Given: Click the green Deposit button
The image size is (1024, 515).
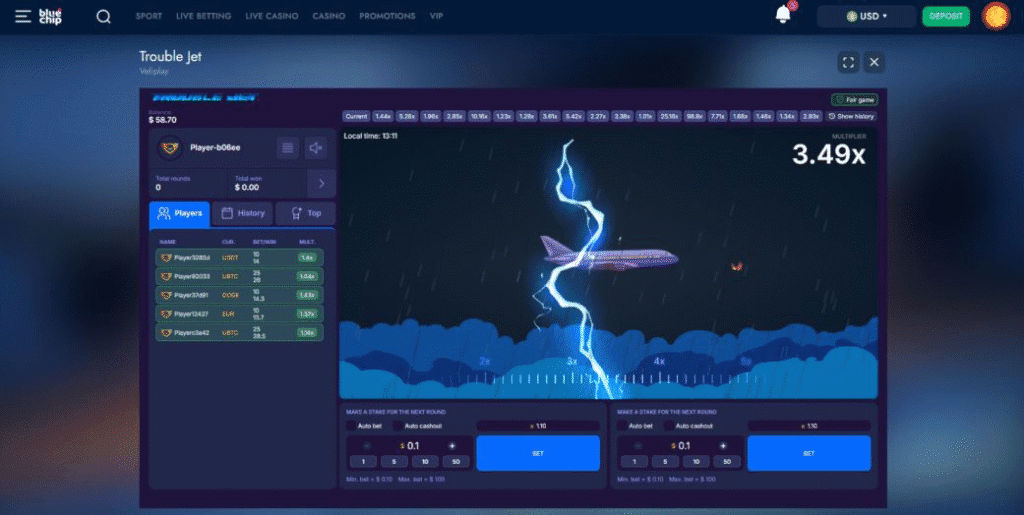Looking at the screenshot, I should [x=945, y=16].
